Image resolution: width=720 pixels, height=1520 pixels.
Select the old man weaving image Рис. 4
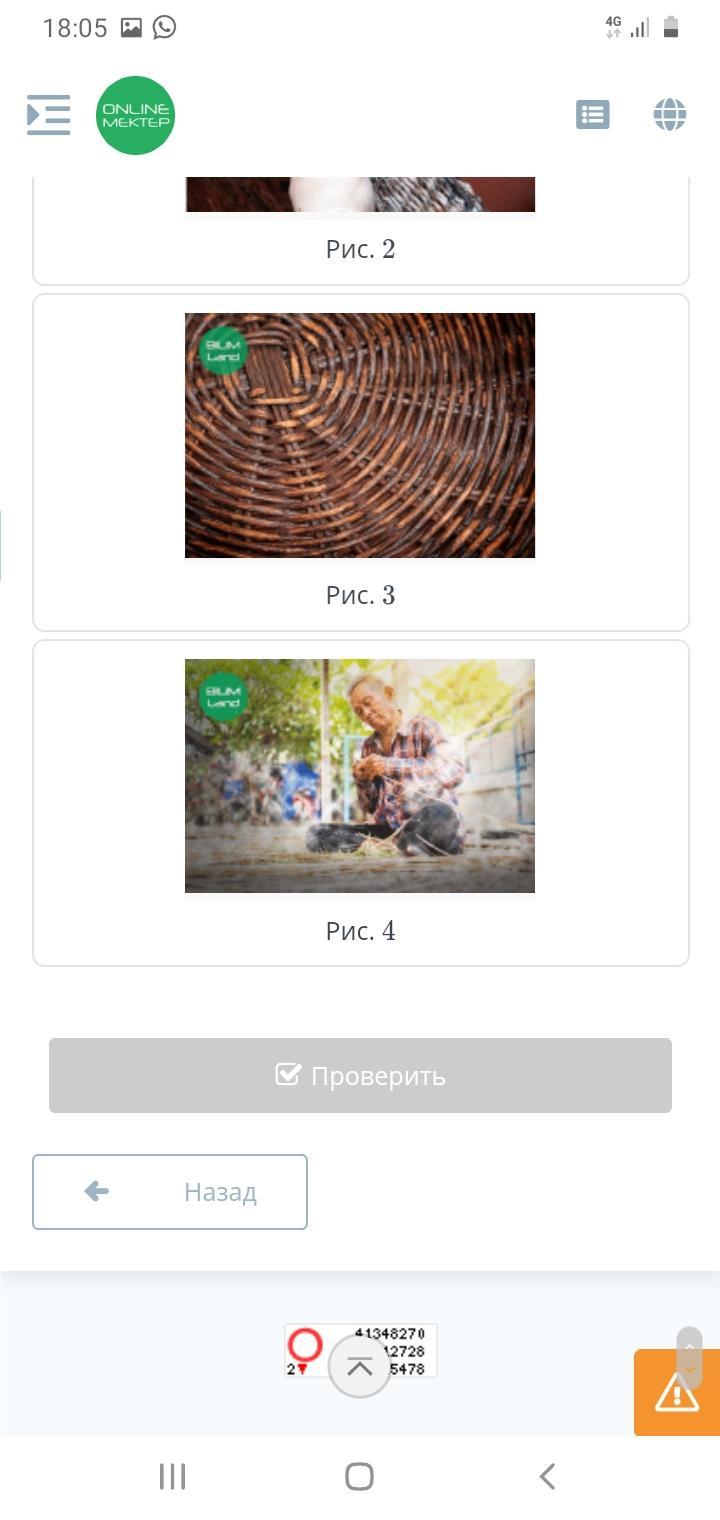click(360, 776)
